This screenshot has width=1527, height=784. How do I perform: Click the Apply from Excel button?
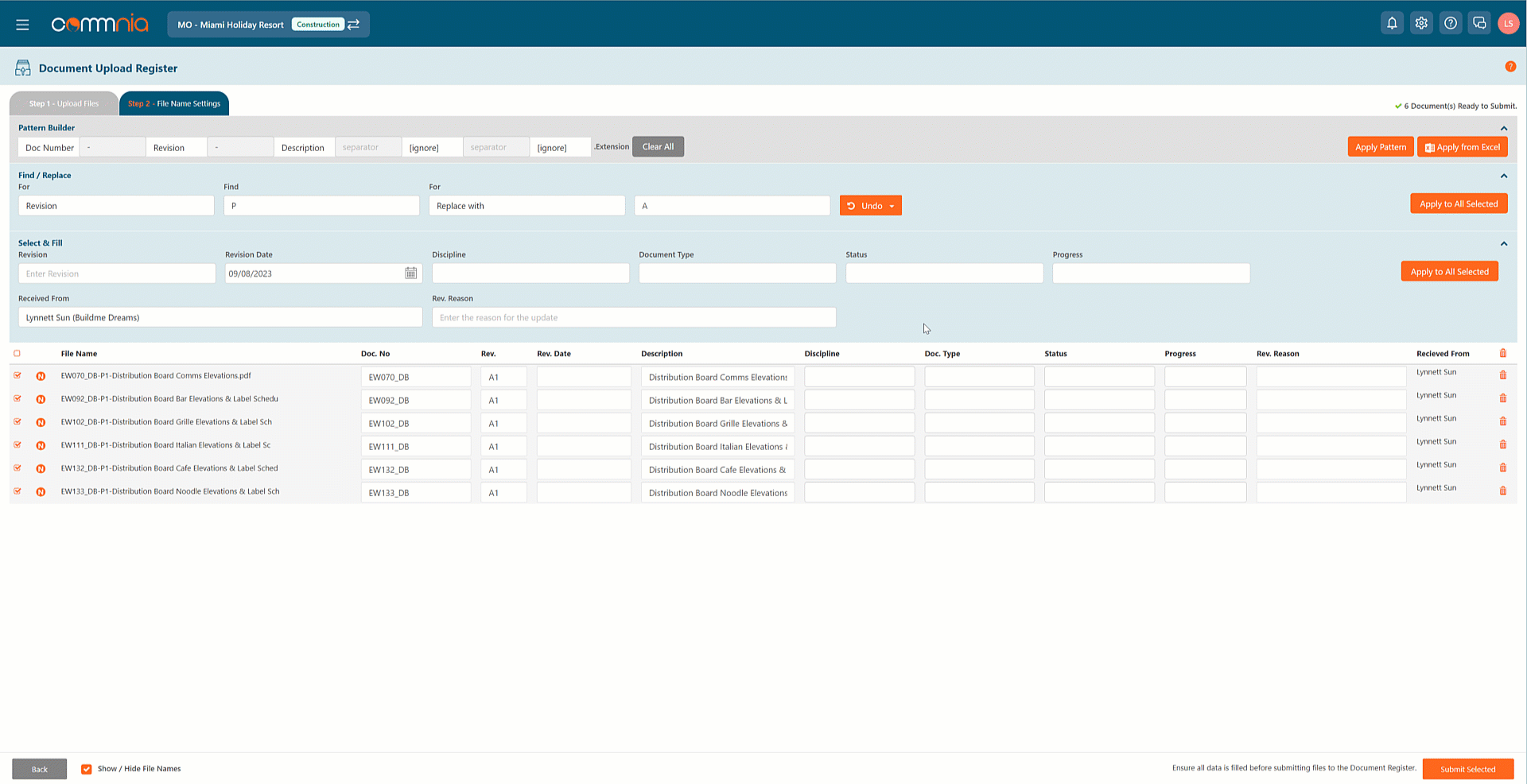click(x=1462, y=146)
